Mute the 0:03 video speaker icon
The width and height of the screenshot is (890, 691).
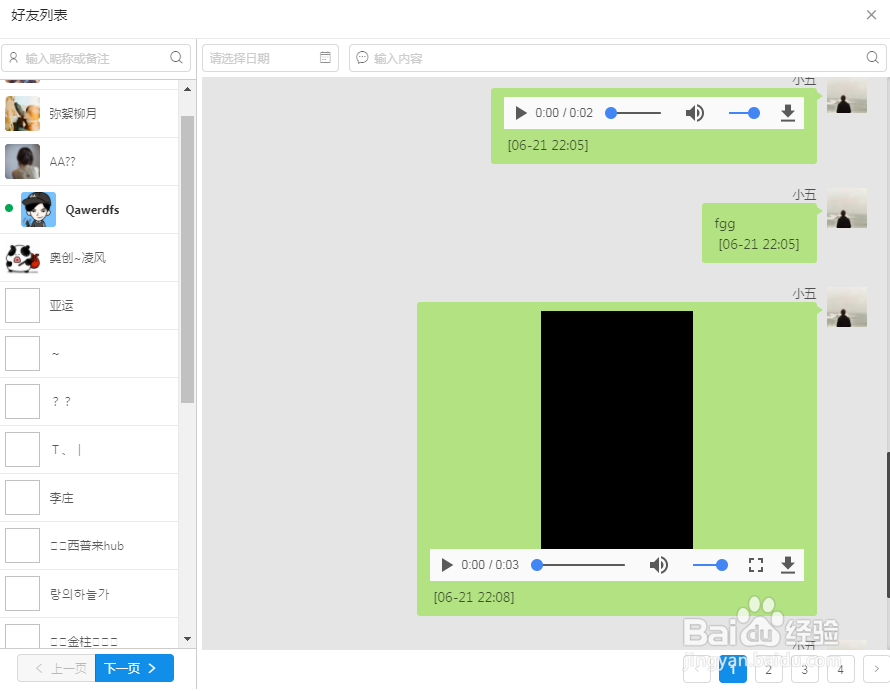click(x=658, y=565)
